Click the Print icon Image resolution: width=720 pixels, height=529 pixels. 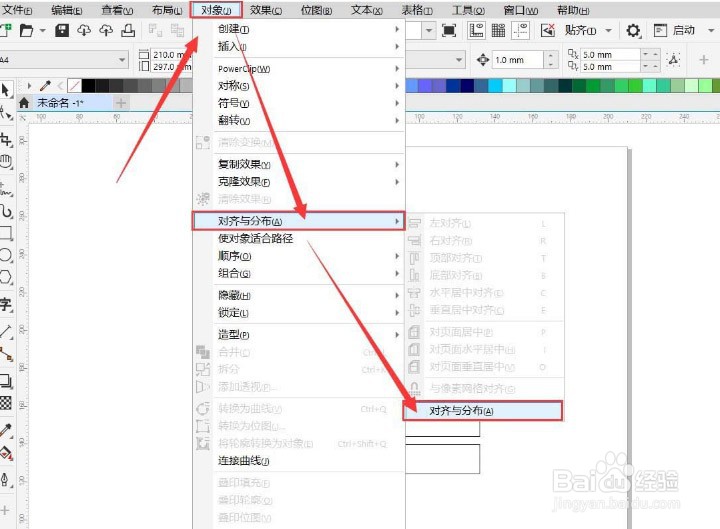128,30
